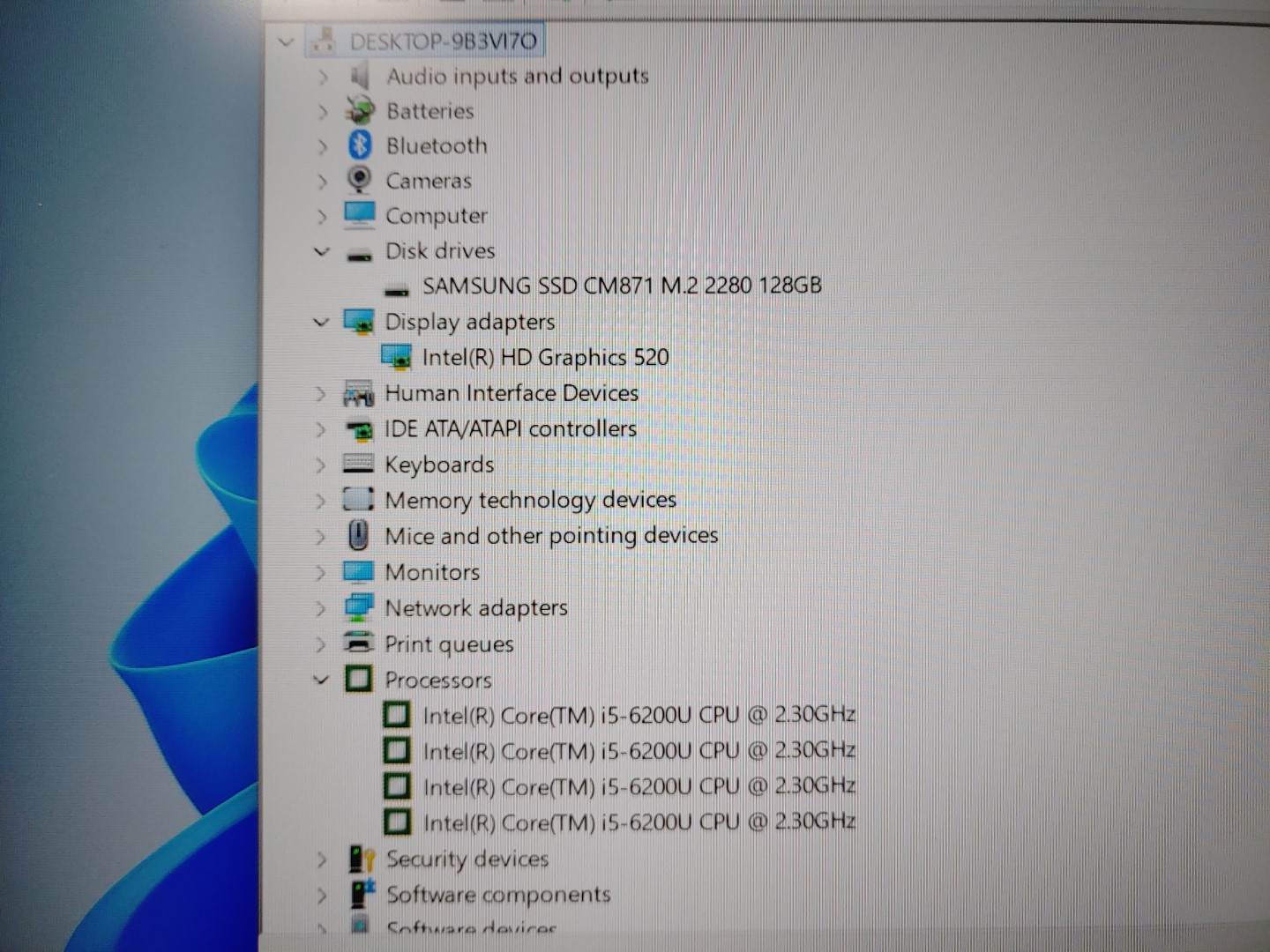Select the SAMSUNG SSD CM871 disk drive

[x=621, y=286]
